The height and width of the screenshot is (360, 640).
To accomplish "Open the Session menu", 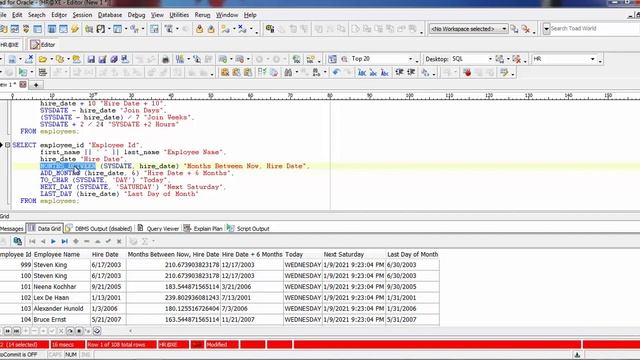I will (82, 15).
